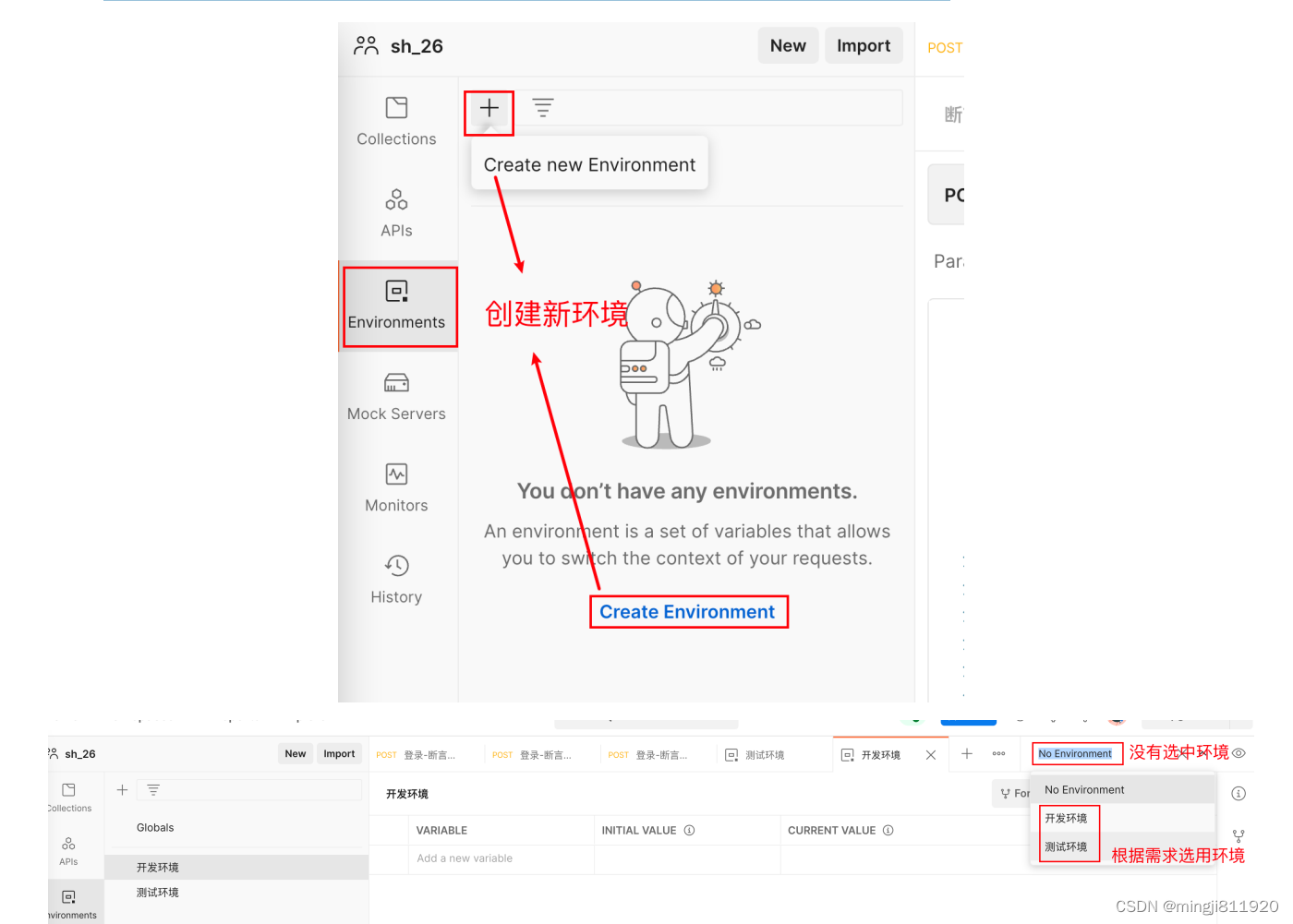Select 开发环境 in the left environments list
This screenshot has width=1293, height=924.
(x=236, y=868)
